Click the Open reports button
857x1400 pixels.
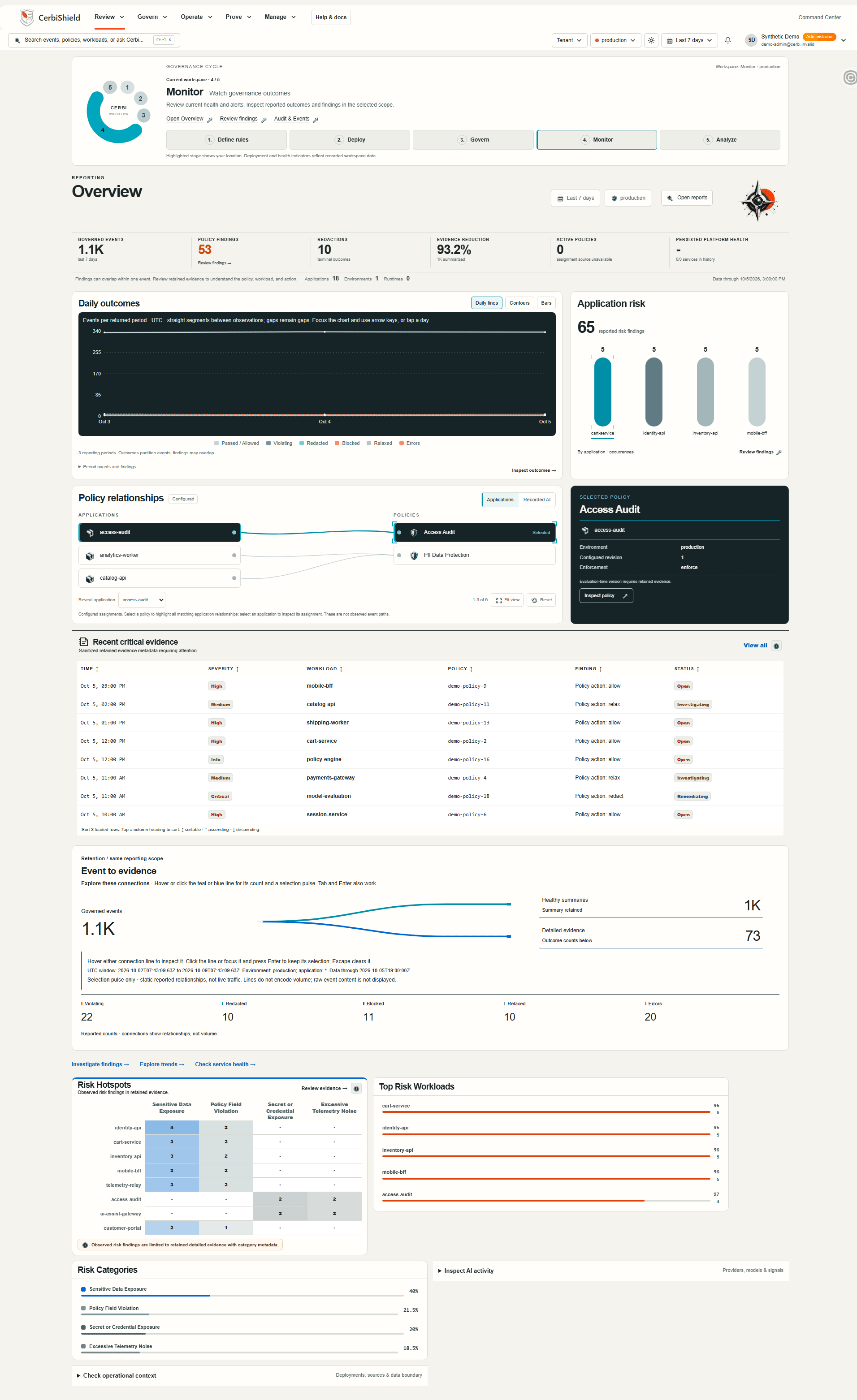click(687, 198)
